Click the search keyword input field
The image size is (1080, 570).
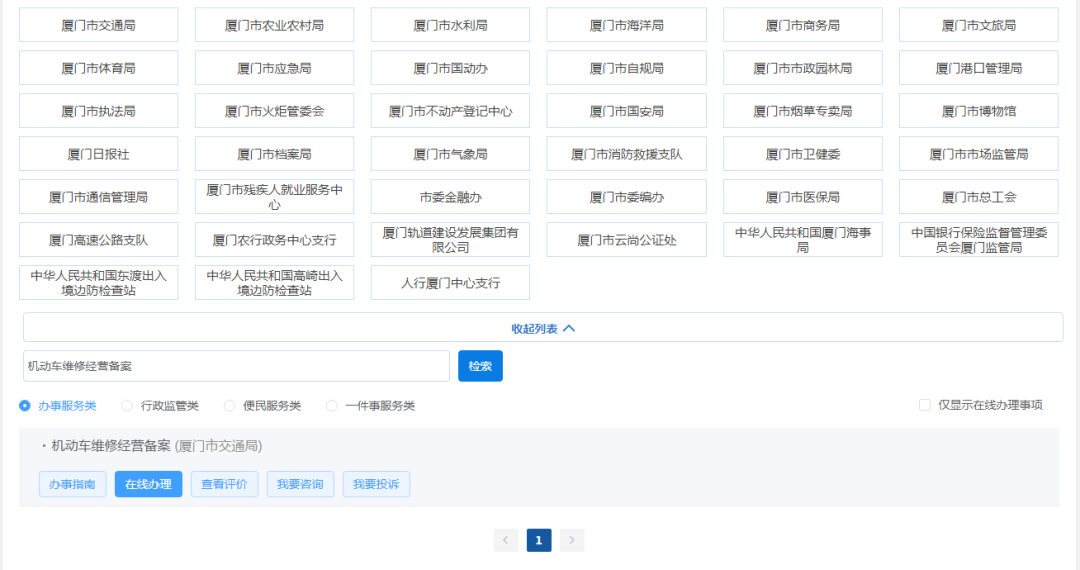coord(236,366)
